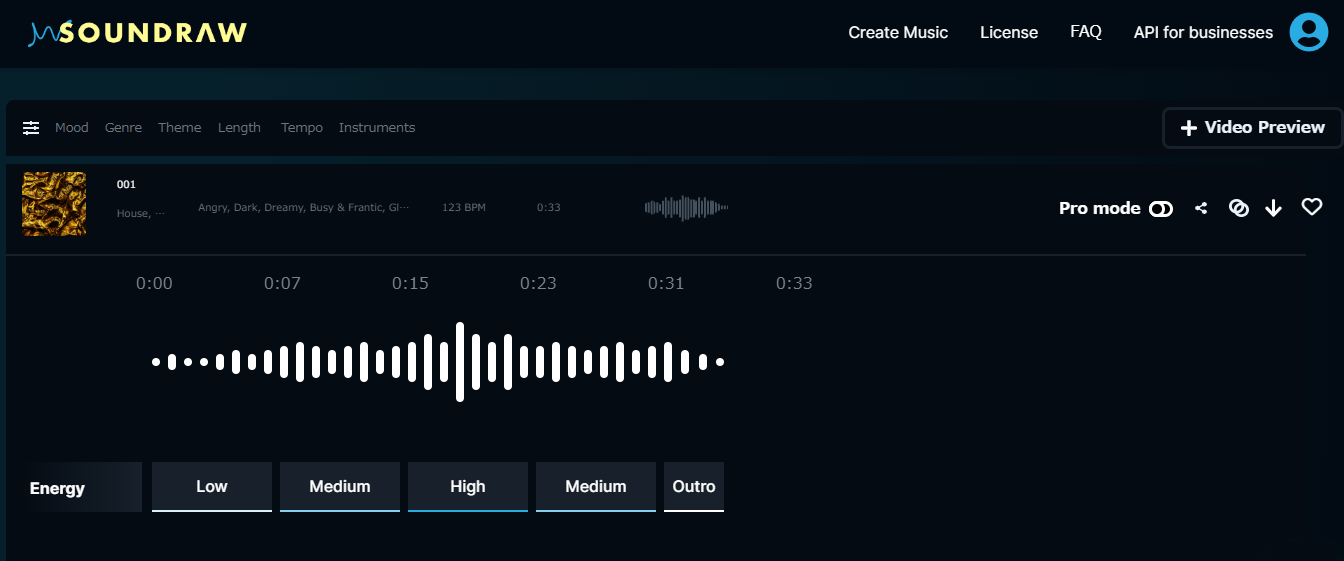Toggle Pro mode switch

1160,208
